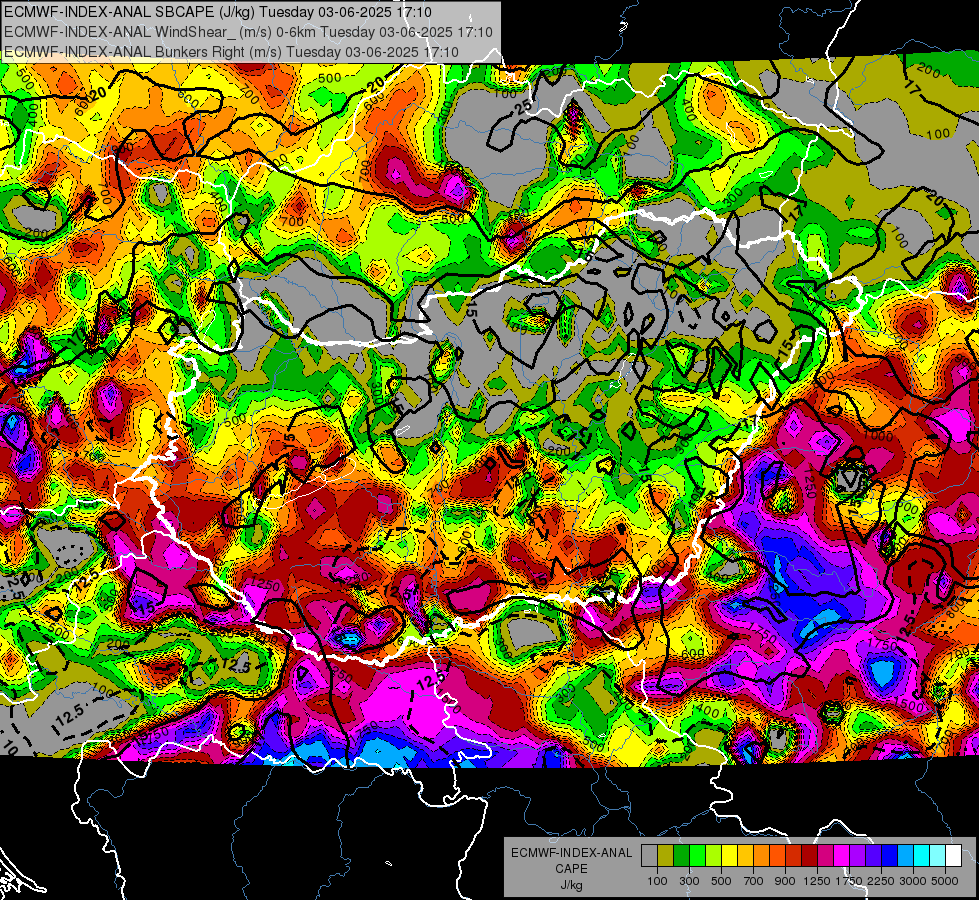Click the 700 legend tick label

(754, 881)
